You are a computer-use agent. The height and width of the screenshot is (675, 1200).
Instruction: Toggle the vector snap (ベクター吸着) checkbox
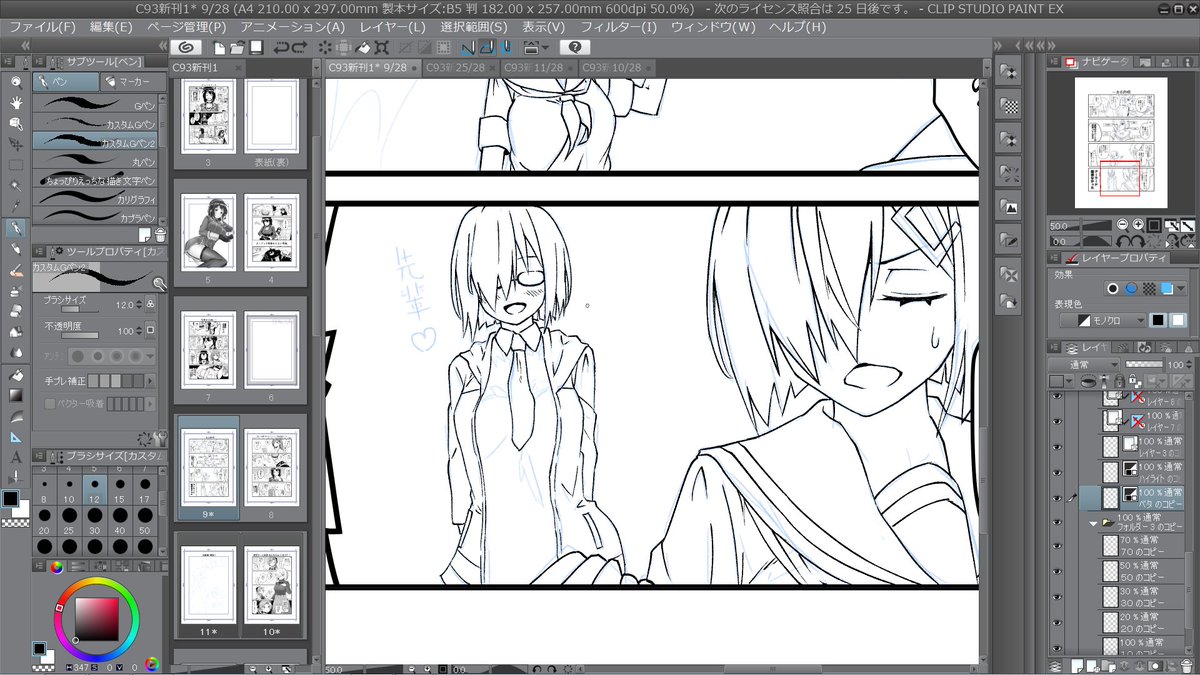point(49,403)
